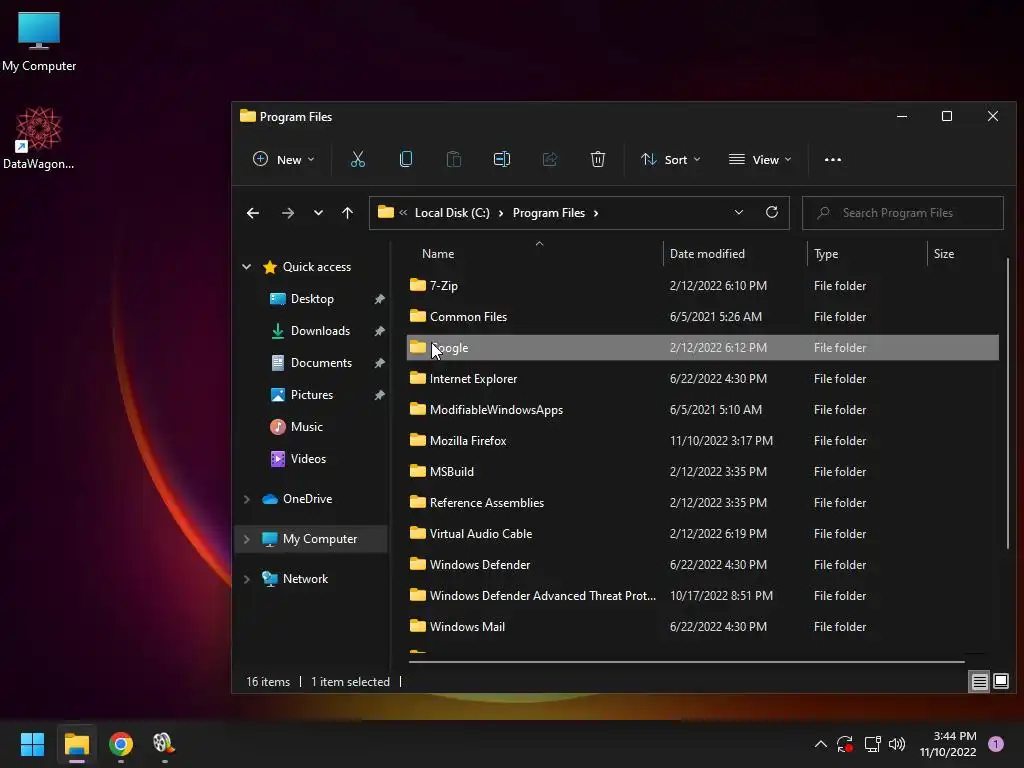
Task: Select the Mozilla Firefox folder
Action: (x=703, y=441)
